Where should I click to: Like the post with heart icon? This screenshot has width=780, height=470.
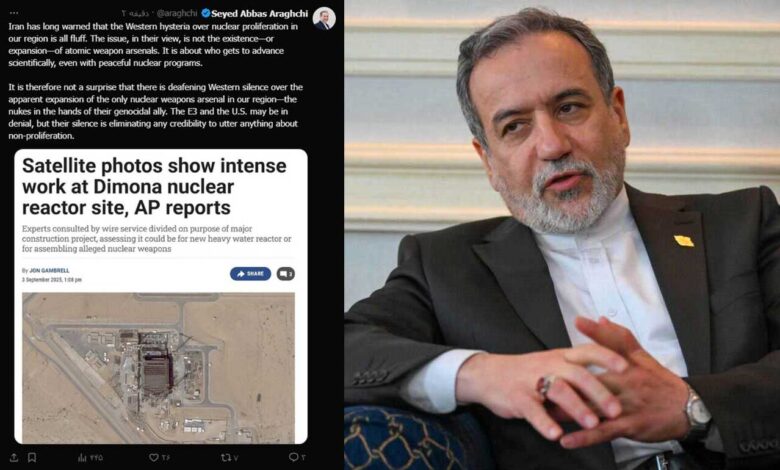pyautogui.click(x=154, y=457)
